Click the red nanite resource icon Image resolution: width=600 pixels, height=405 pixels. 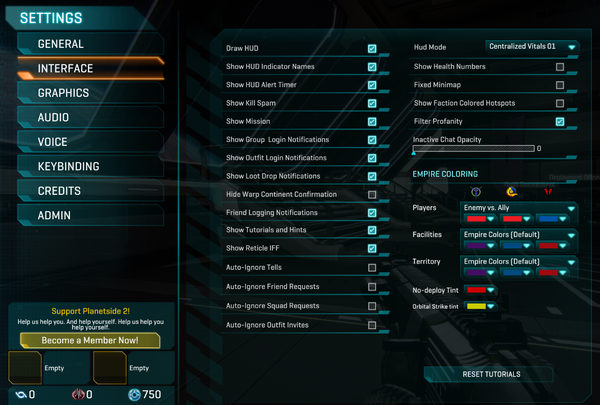(x=78, y=394)
